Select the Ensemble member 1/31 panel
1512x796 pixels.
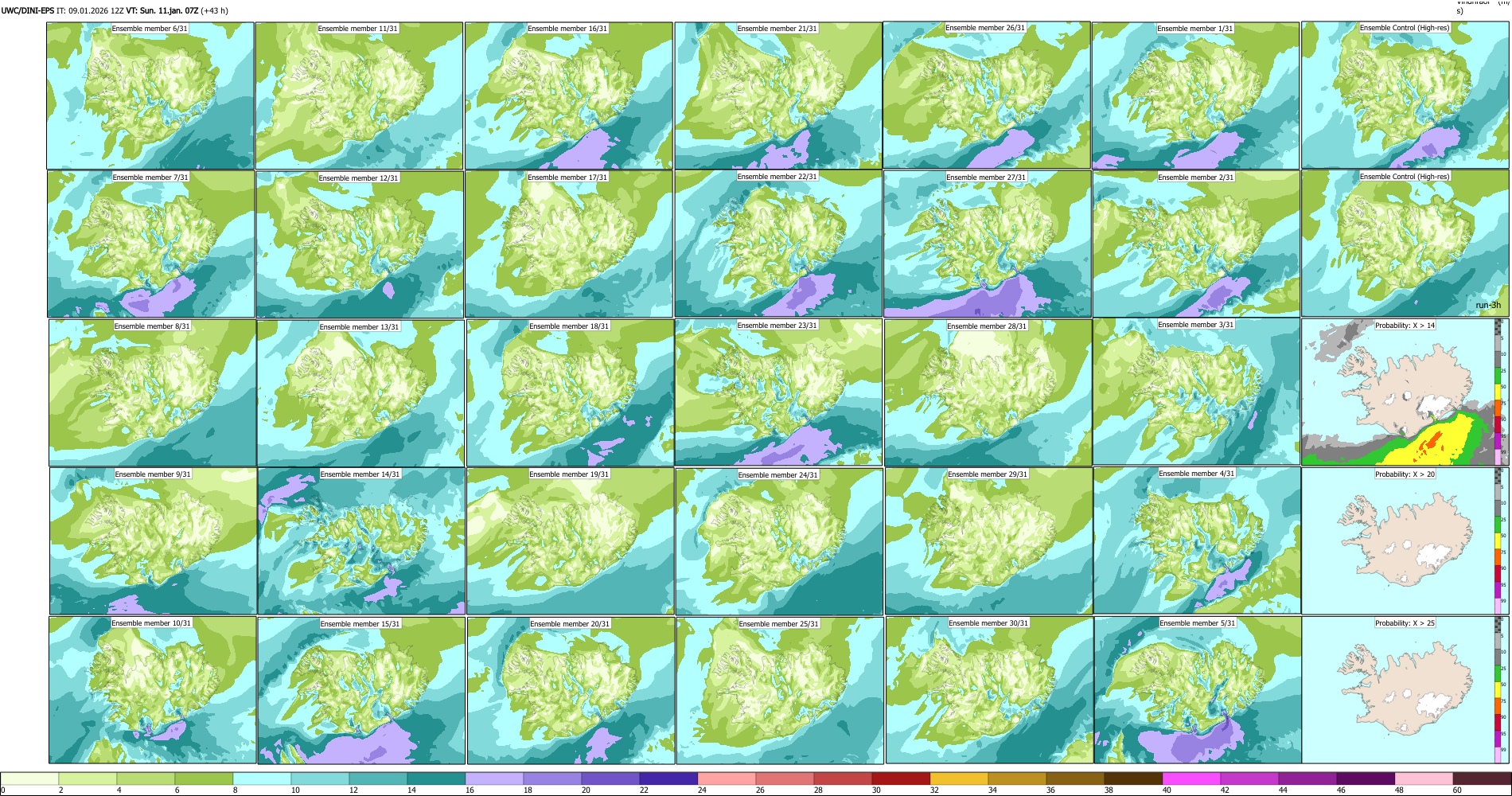click(x=1196, y=96)
